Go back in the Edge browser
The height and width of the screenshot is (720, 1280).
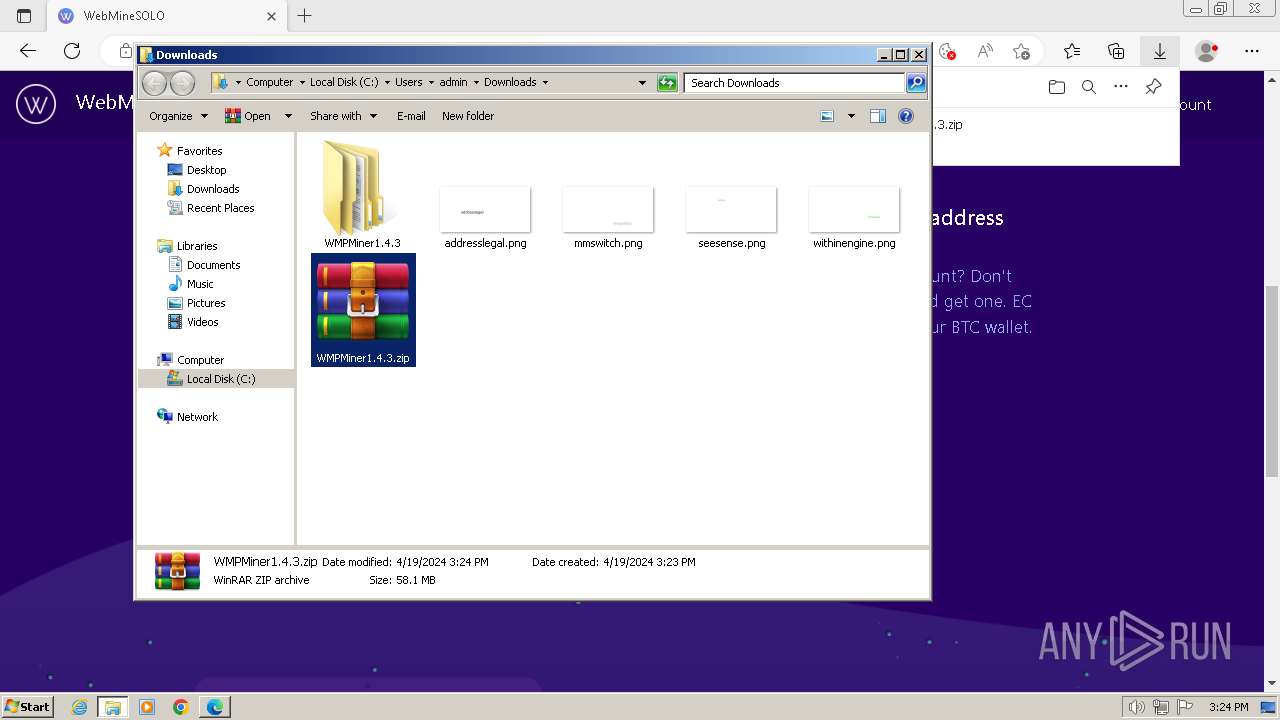(x=28, y=51)
